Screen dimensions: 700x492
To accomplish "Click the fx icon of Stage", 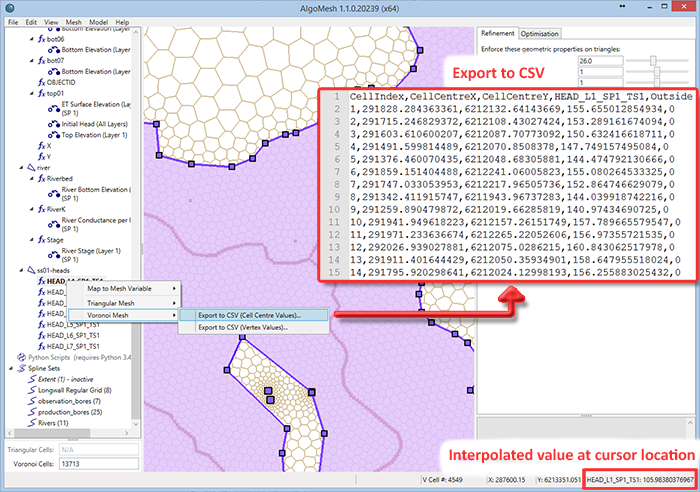I will 42,240.
